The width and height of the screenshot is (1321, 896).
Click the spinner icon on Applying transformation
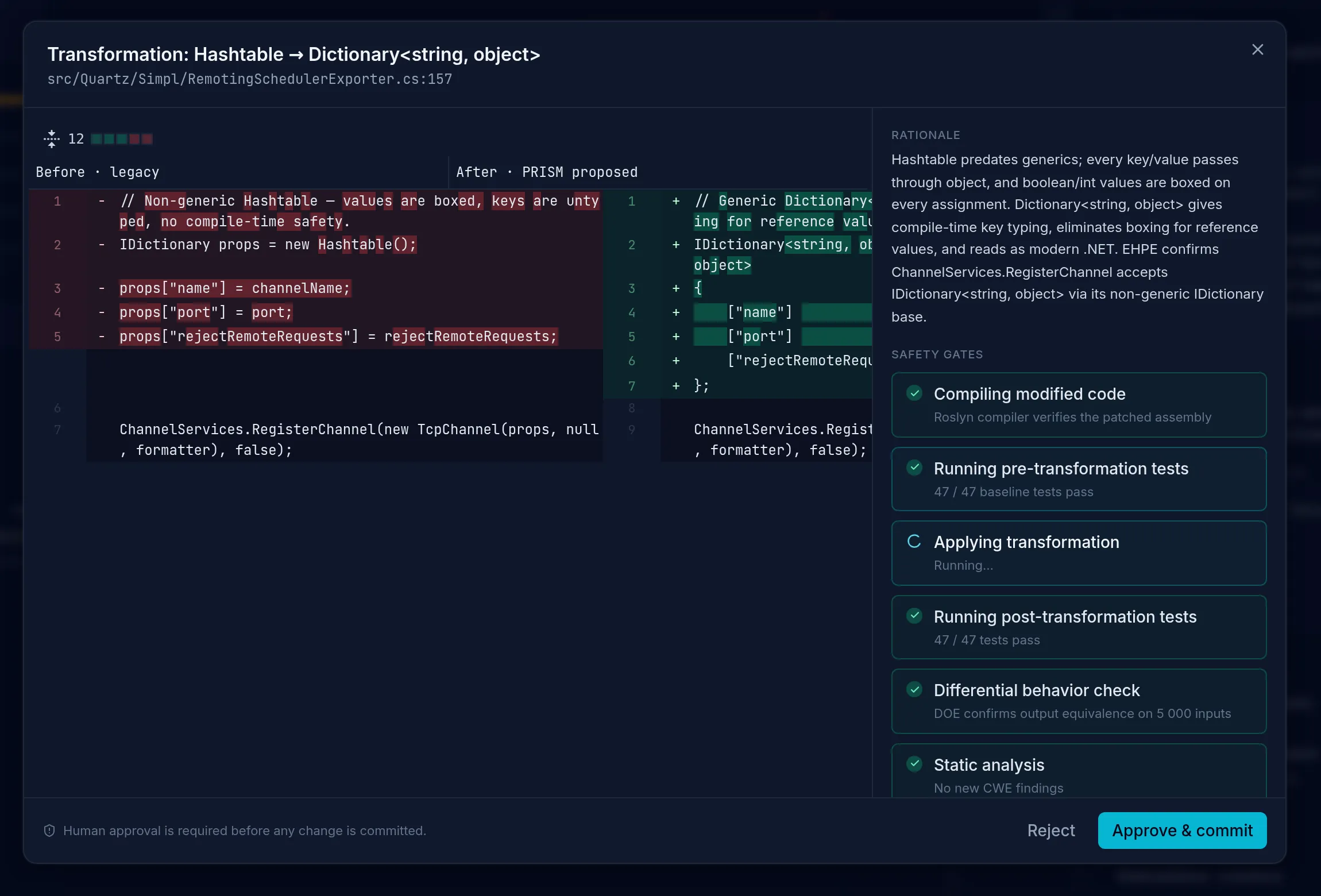pyautogui.click(x=914, y=542)
